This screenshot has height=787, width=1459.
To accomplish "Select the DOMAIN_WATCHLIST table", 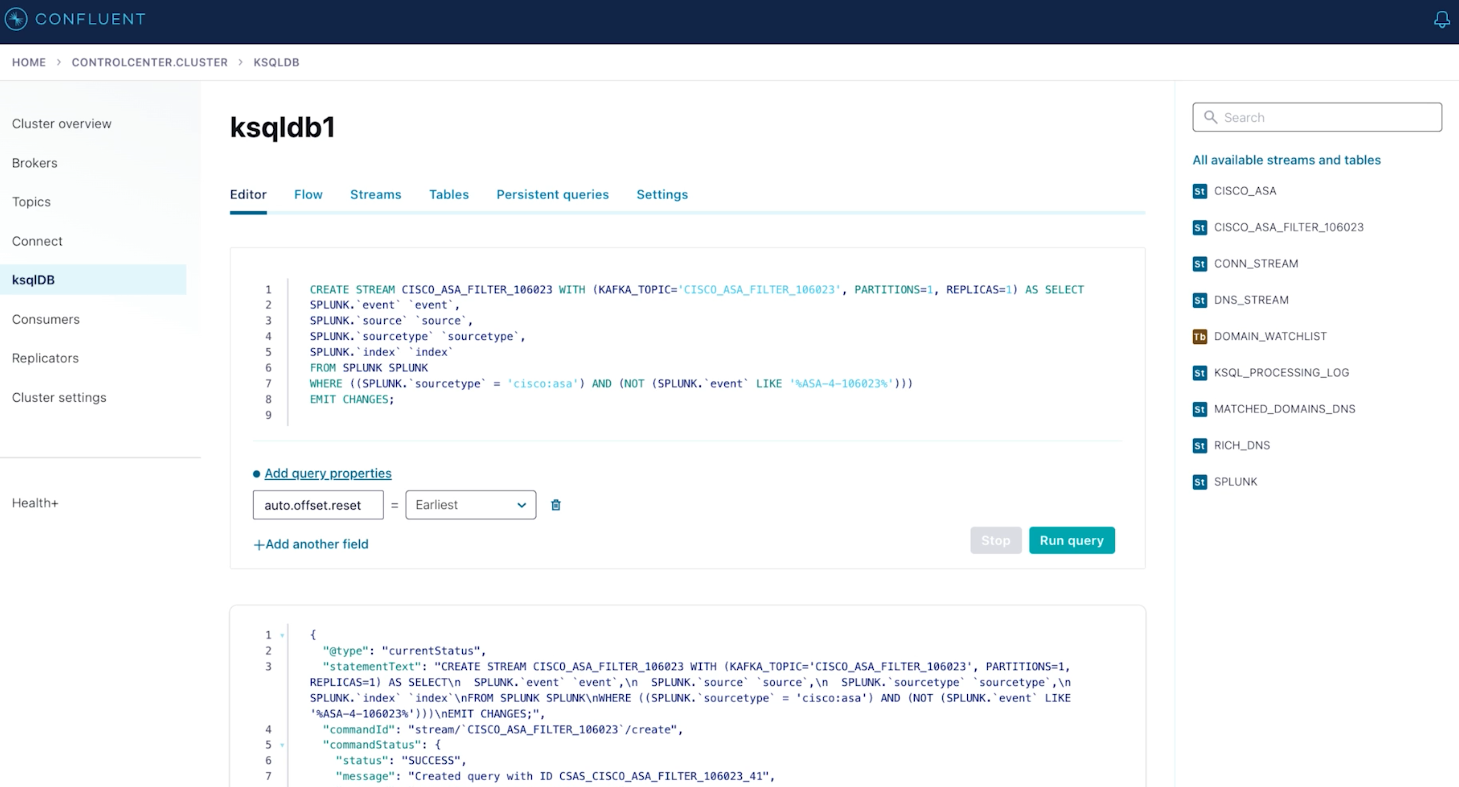I will point(1270,336).
